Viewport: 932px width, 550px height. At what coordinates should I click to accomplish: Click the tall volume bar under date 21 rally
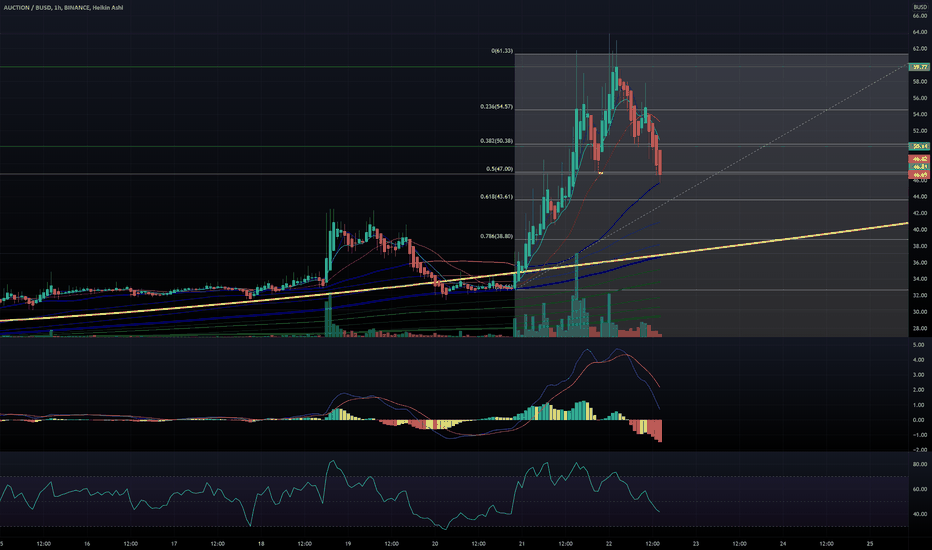tap(576, 295)
